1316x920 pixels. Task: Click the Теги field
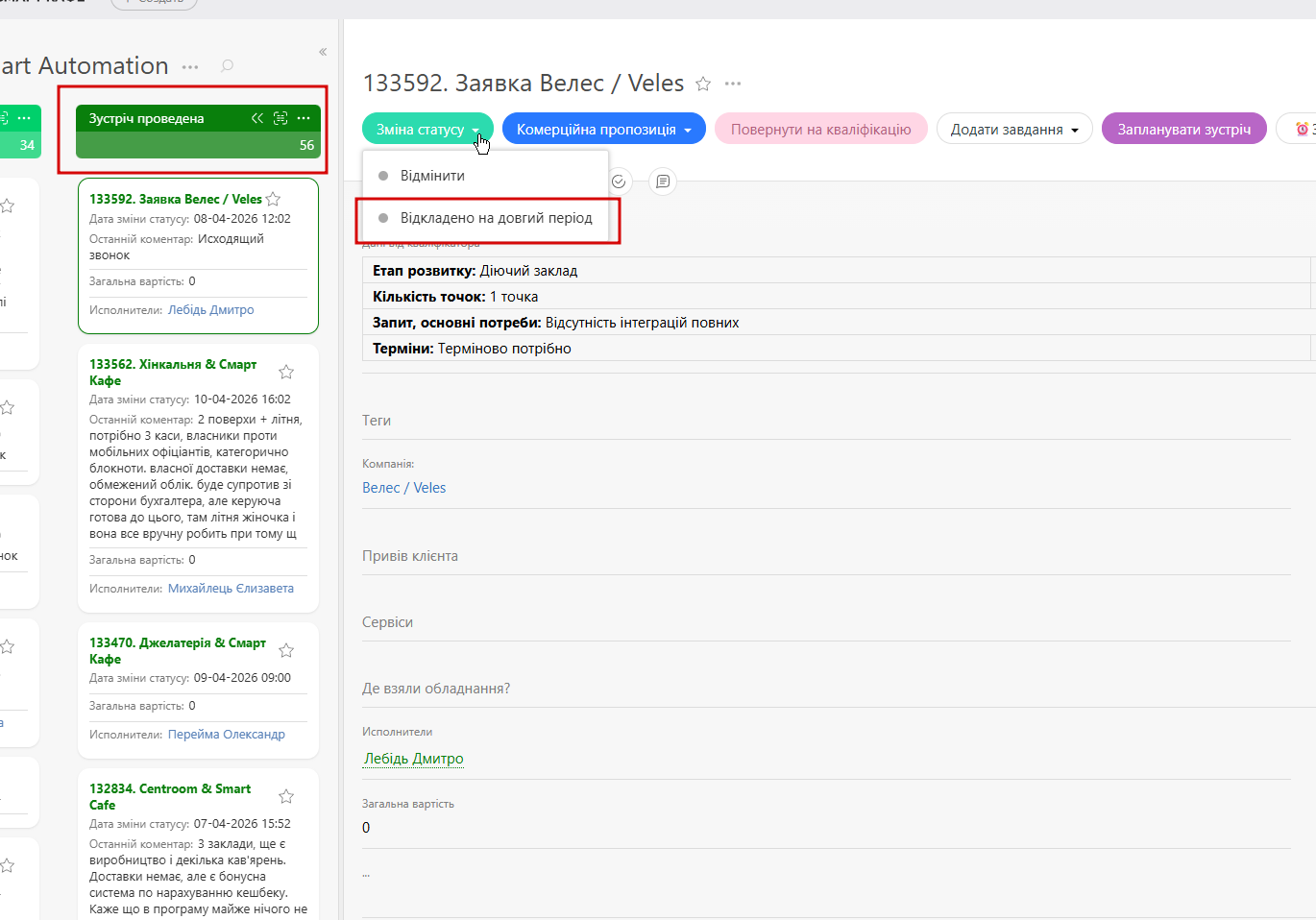(826, 421)
